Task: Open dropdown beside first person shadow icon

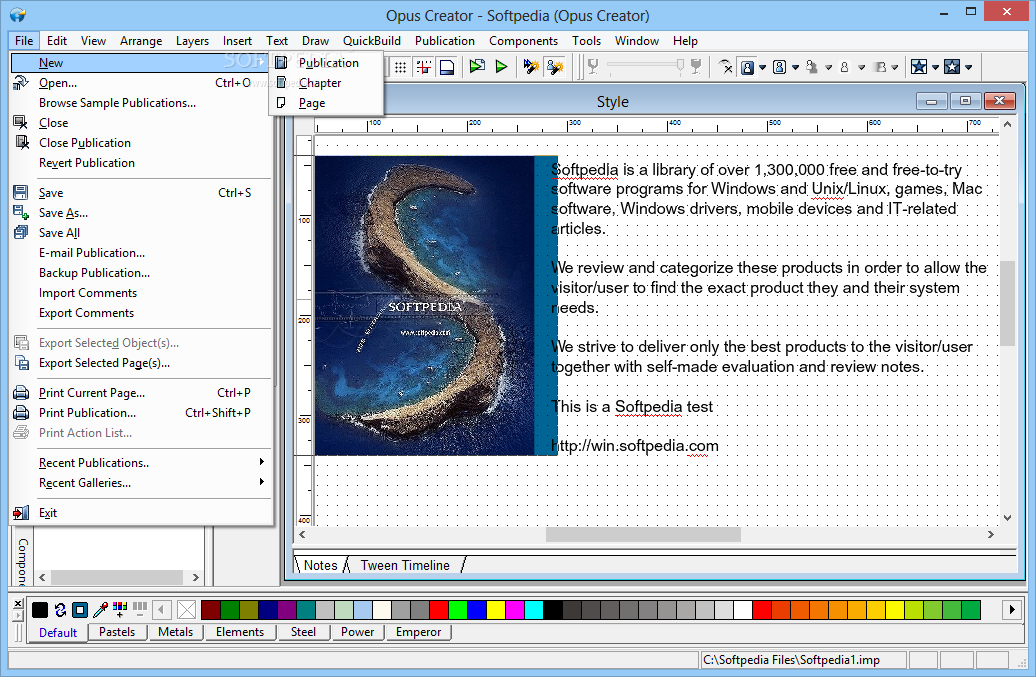Action: tap(762, 67)
